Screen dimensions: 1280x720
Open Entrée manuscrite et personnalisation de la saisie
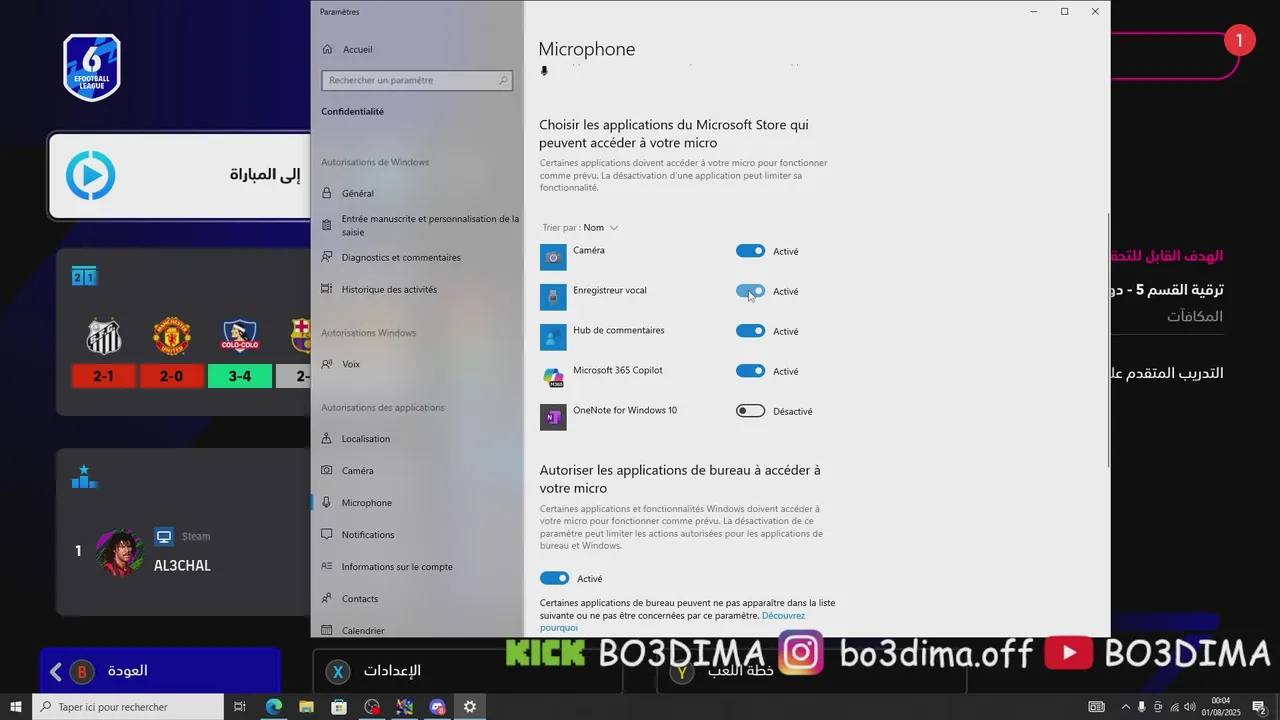pos(417,225)
